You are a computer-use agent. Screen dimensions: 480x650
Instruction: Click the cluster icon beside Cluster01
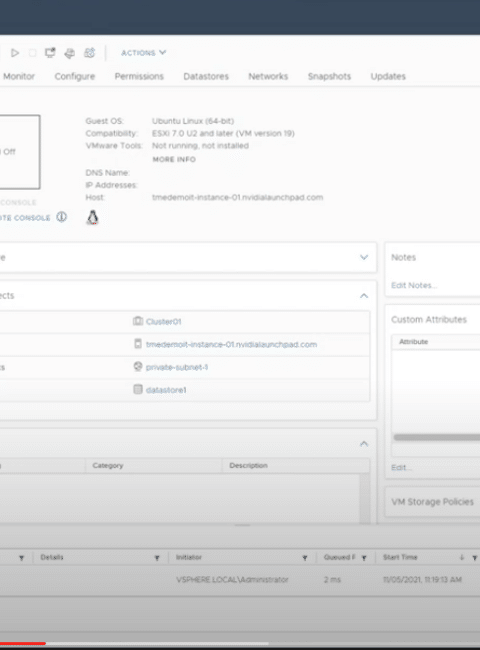[x=138, y=321]
